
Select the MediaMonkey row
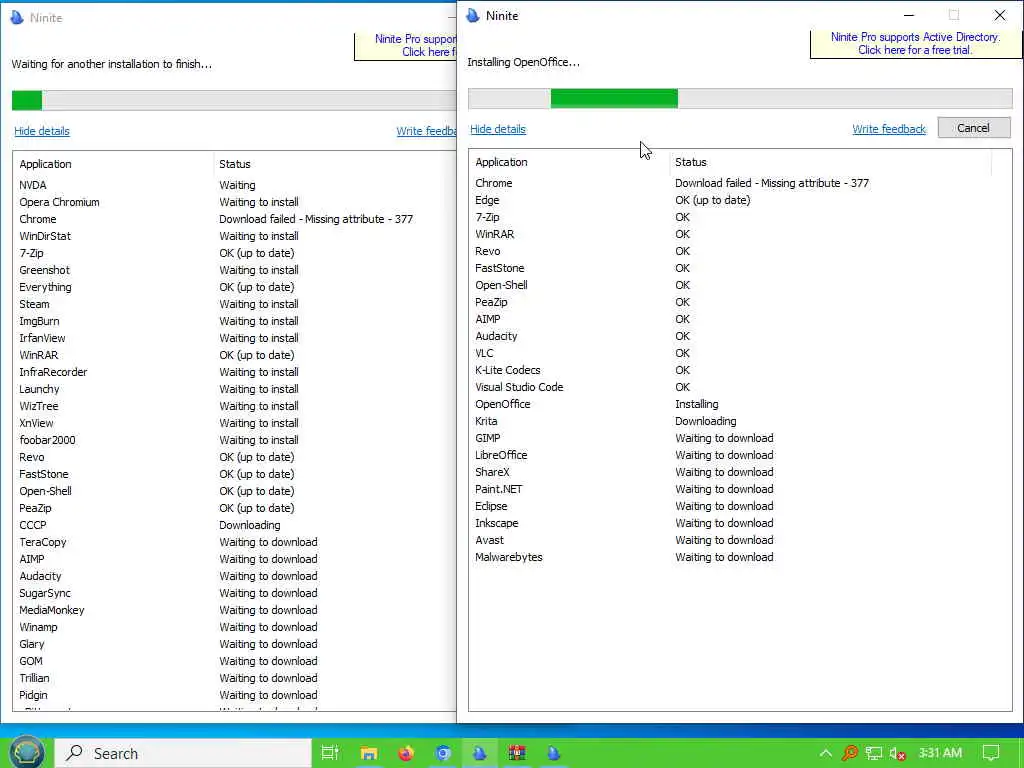point(235,610)
